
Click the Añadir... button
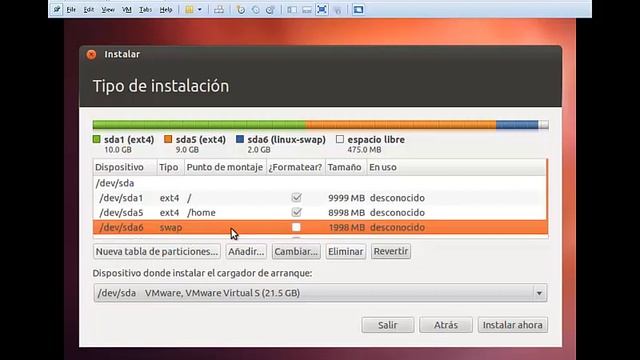246,251
